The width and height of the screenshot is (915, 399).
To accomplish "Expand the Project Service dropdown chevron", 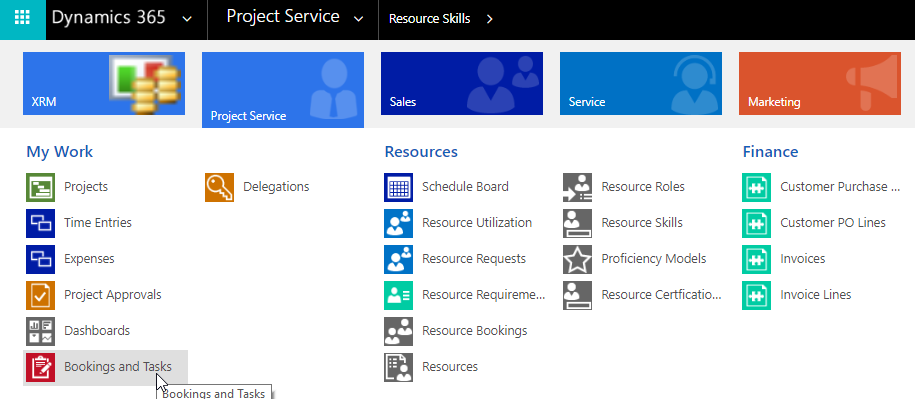I will pos(358,19).
